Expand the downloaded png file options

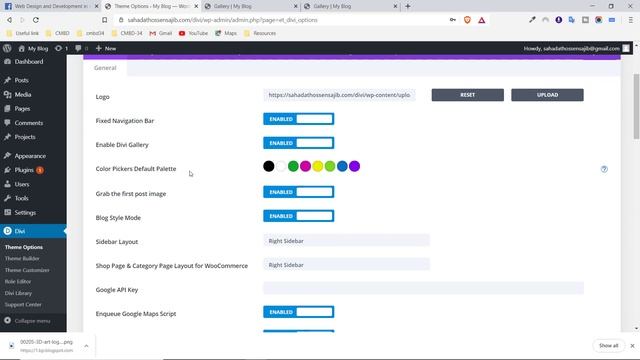click(86, 346)
